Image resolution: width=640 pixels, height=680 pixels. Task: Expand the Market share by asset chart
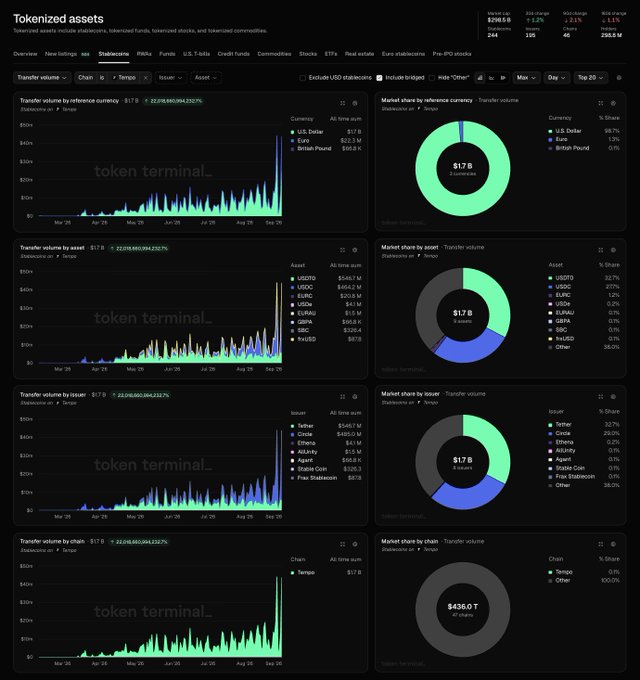tap(601, 250)
